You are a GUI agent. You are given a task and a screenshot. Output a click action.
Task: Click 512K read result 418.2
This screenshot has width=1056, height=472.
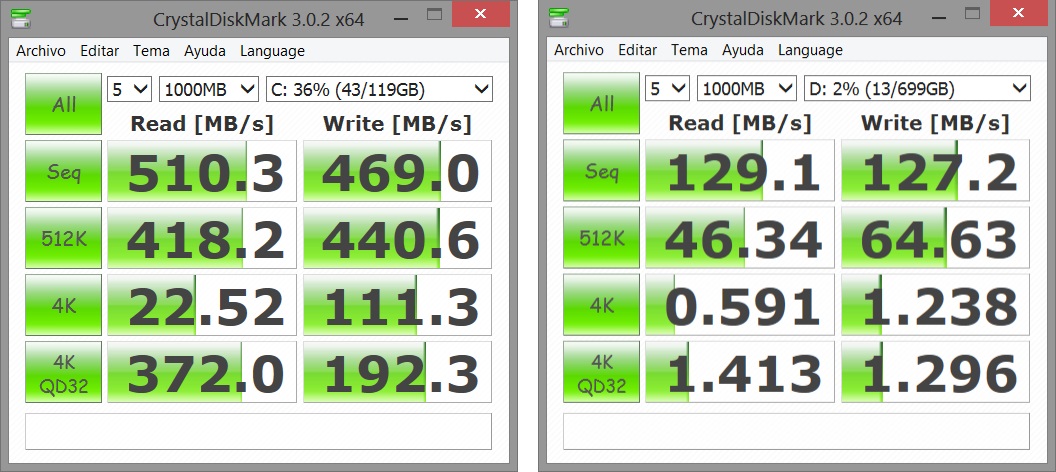pos(202,238)
